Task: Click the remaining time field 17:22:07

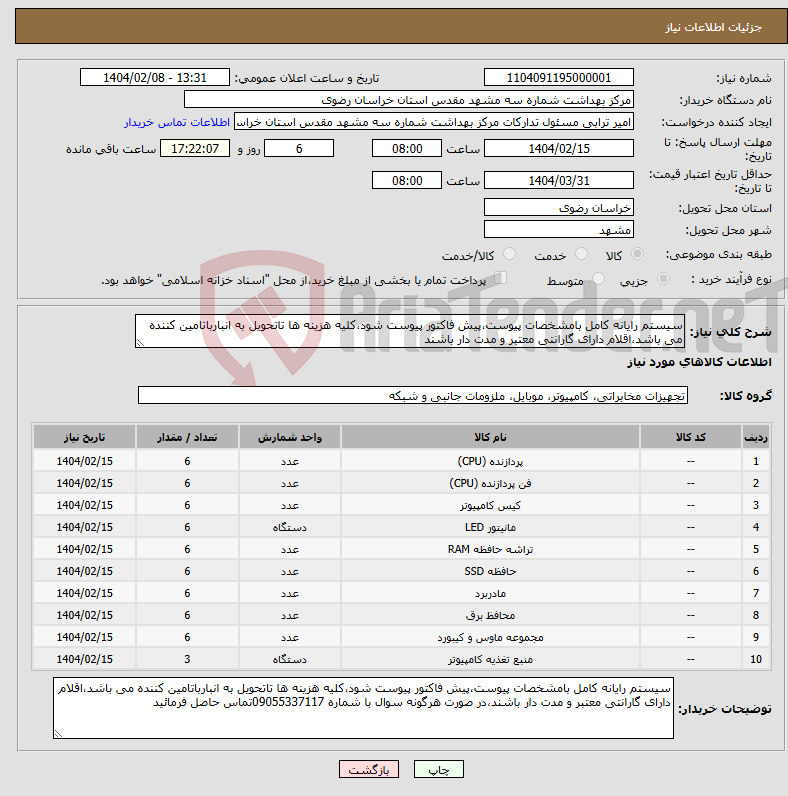Action: pyautogui.click(x=195, y=149)
